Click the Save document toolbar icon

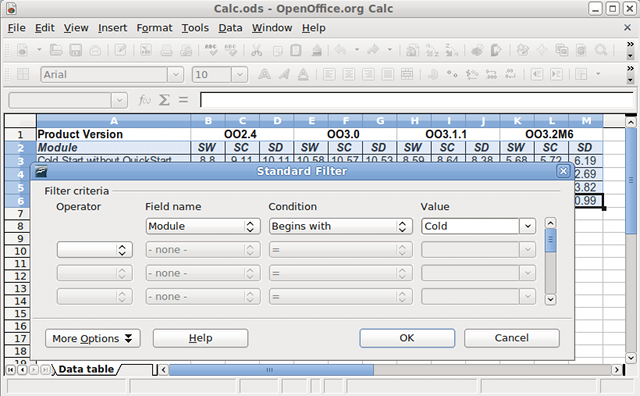coord(76,50)
